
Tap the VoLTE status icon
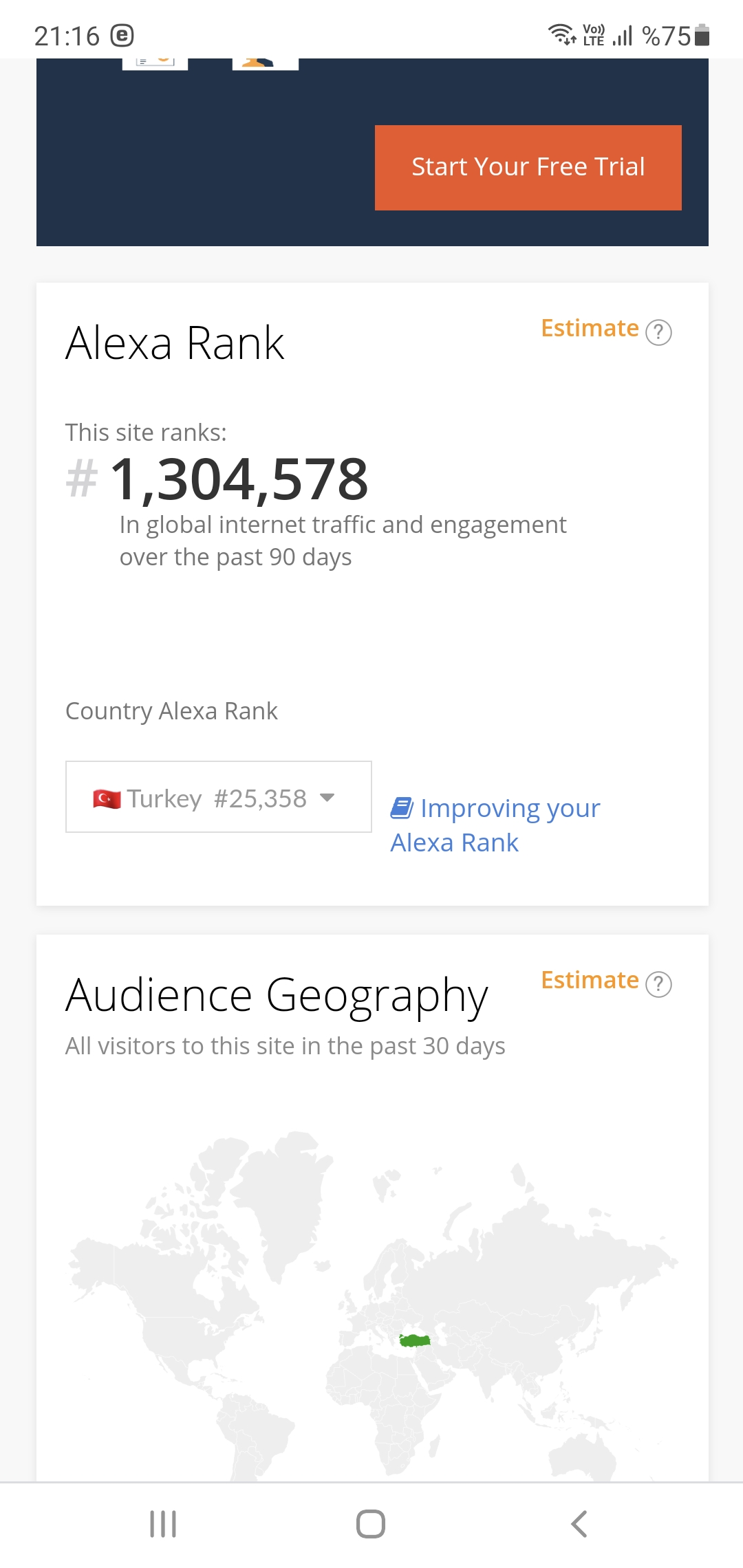[x=594, y=34]
